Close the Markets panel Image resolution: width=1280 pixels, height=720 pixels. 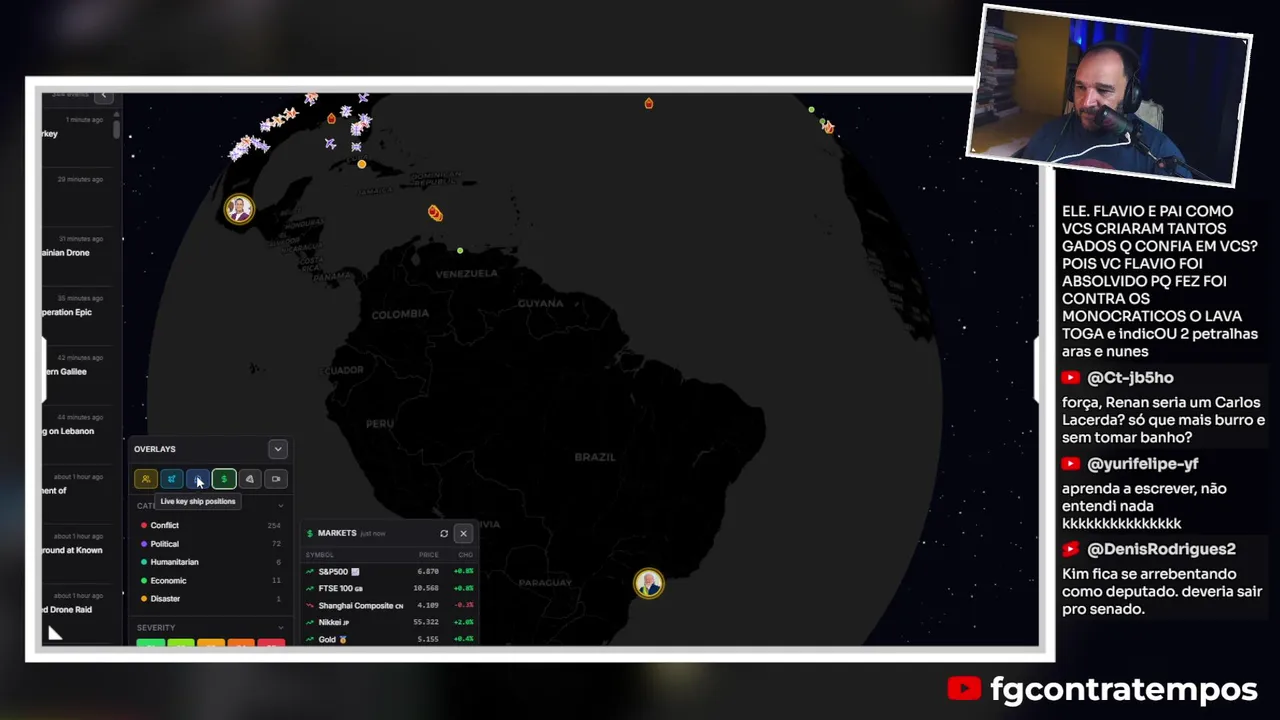tap(463, 534)
